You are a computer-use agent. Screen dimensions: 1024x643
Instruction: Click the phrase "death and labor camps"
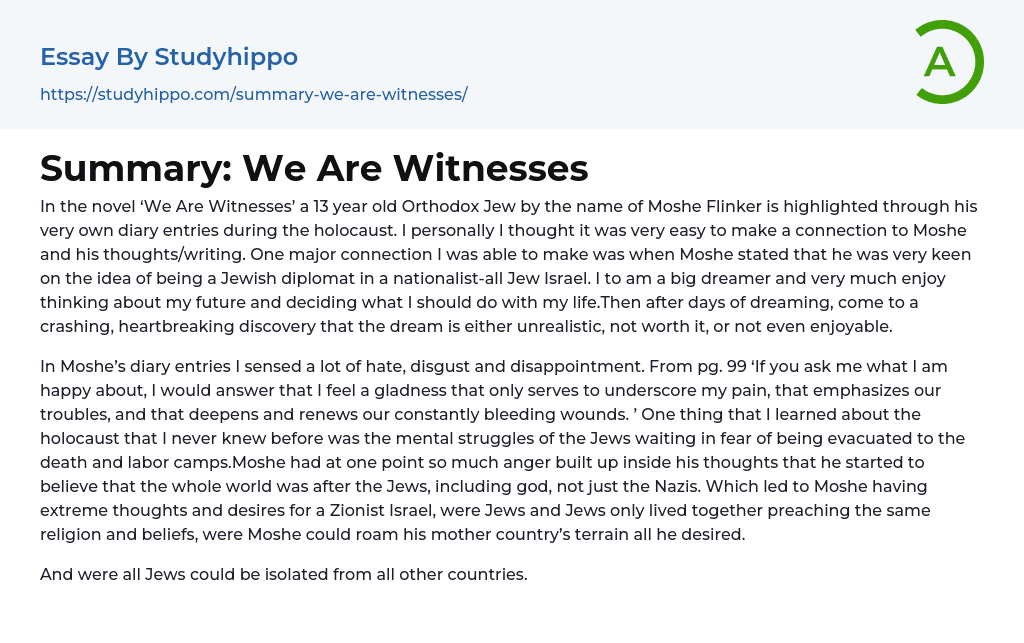[x=127, y=462]
